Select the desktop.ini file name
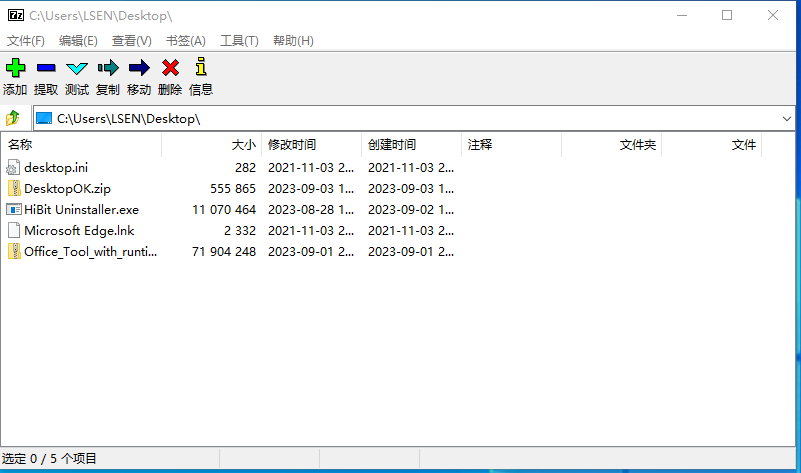 tap(56, 168)
